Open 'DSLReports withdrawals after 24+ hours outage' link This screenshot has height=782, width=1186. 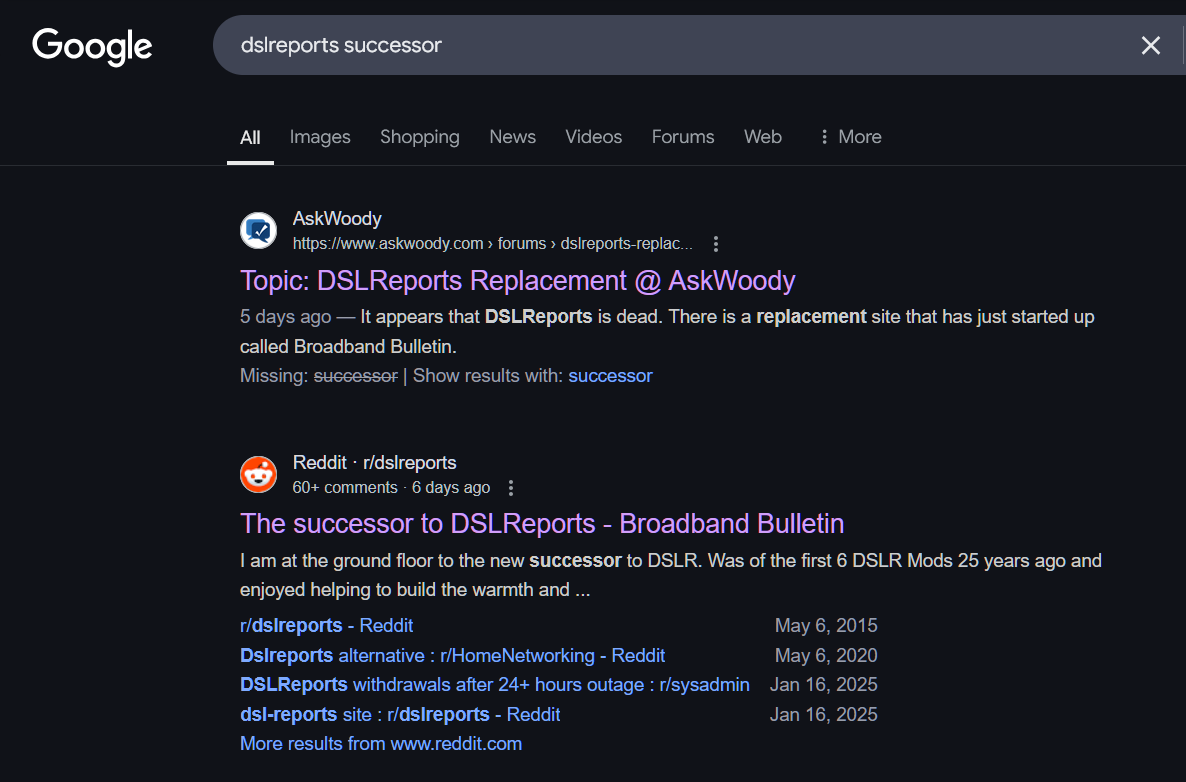tap(495, 684)
